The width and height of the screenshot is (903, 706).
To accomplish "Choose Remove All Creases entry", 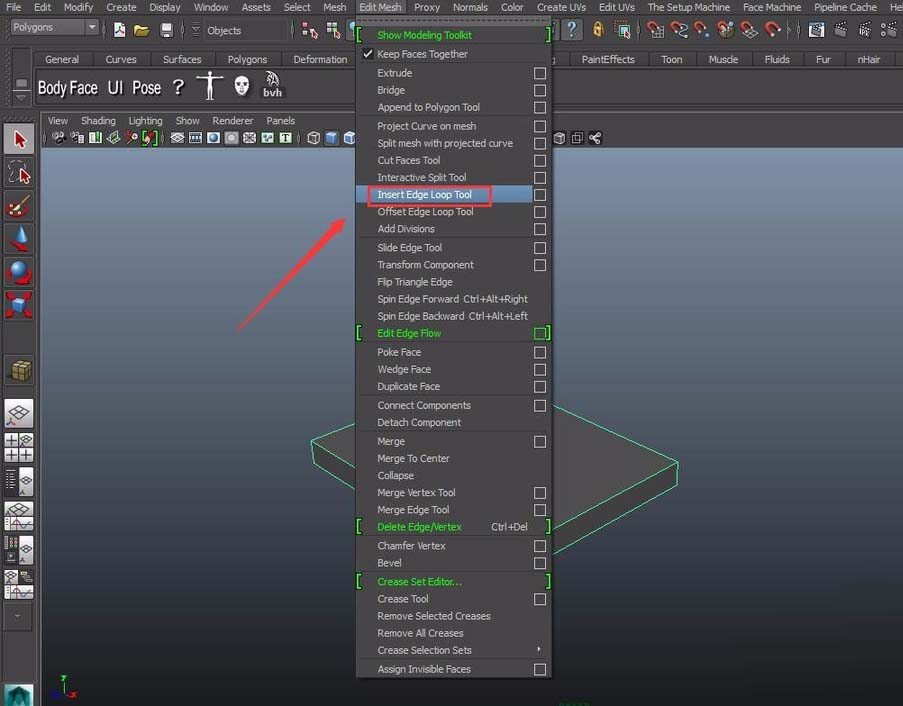I will pyautogui.click(x=420, y=633).
